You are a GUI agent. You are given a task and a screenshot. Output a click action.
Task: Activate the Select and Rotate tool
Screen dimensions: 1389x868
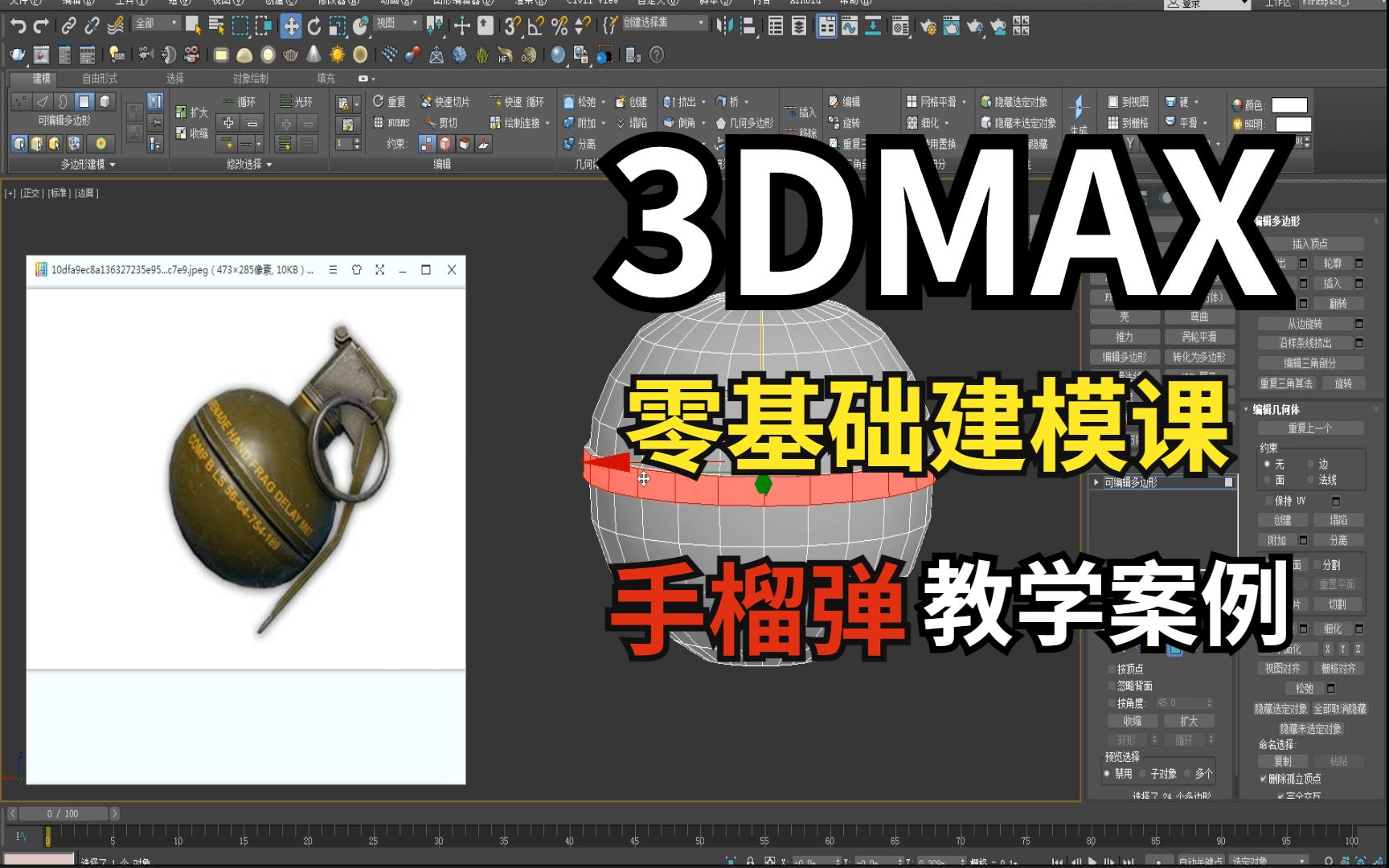(314, 27)
